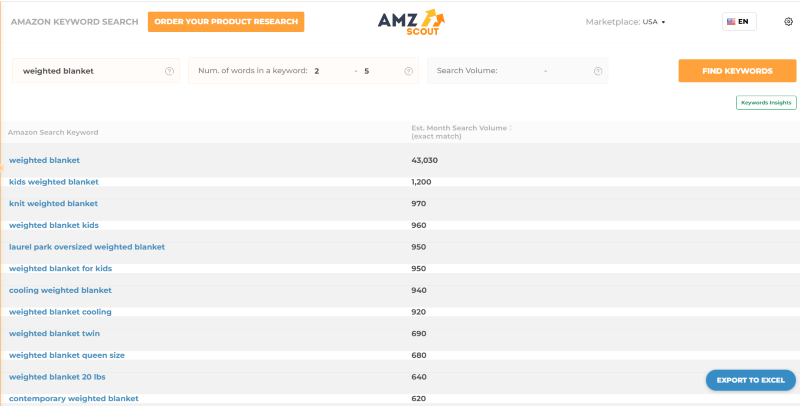
Task: Click Order Your Product Research button
Action: [x=226, y=22]
